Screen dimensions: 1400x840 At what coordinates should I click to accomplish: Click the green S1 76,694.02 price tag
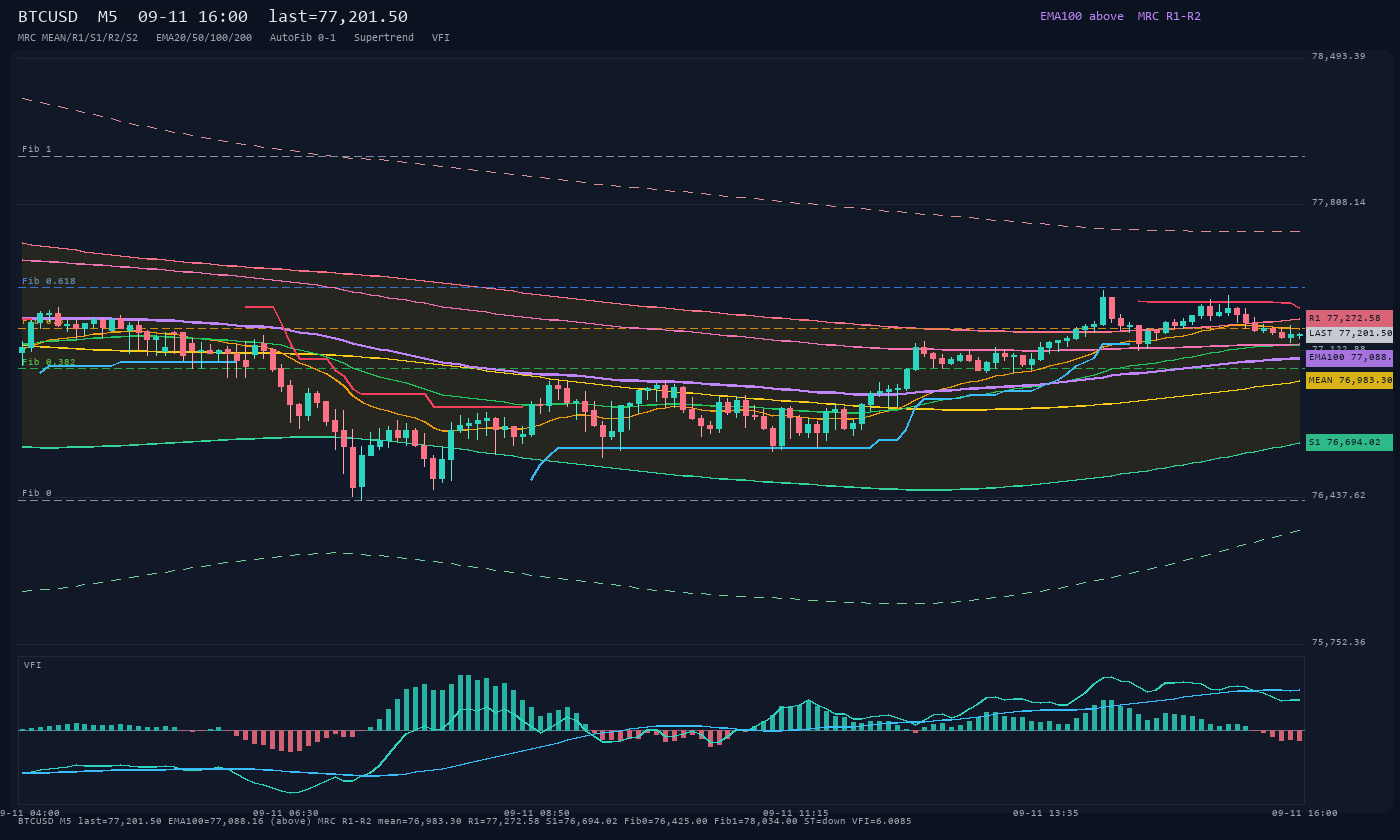(x=1349, y=442)
